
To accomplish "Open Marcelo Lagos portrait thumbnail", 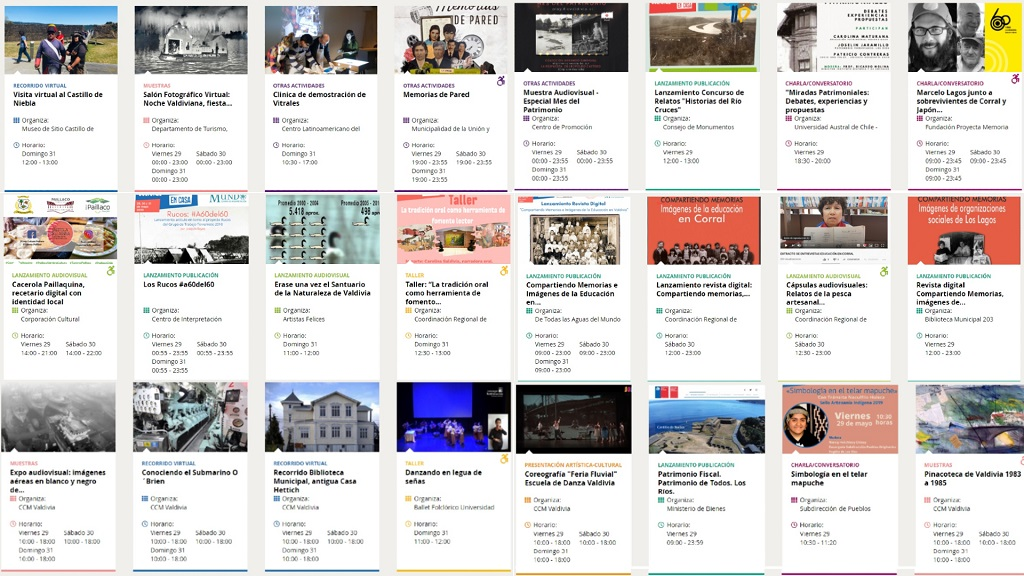I will point(964,38).
